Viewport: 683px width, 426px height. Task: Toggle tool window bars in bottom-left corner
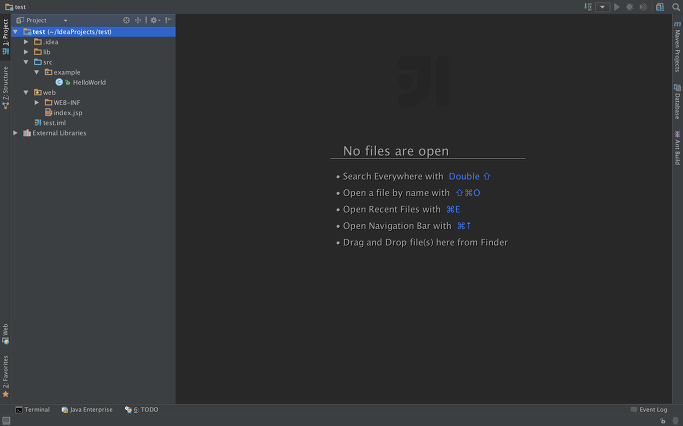click(5, 421)
